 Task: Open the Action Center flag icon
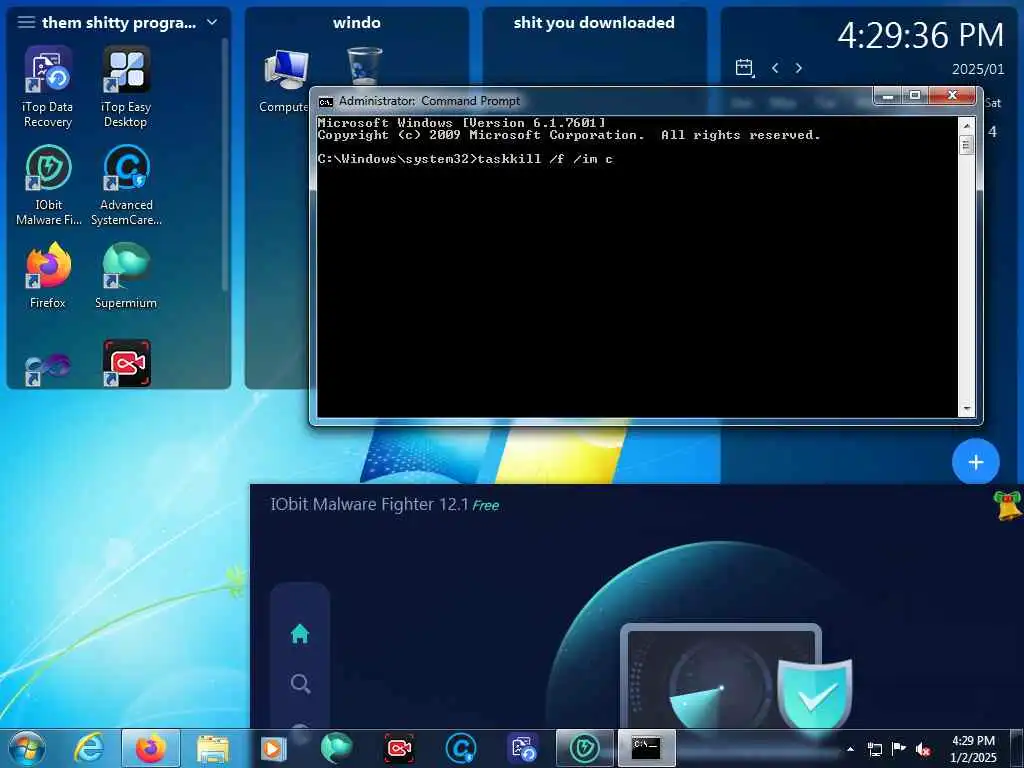[x=899, y=749]
